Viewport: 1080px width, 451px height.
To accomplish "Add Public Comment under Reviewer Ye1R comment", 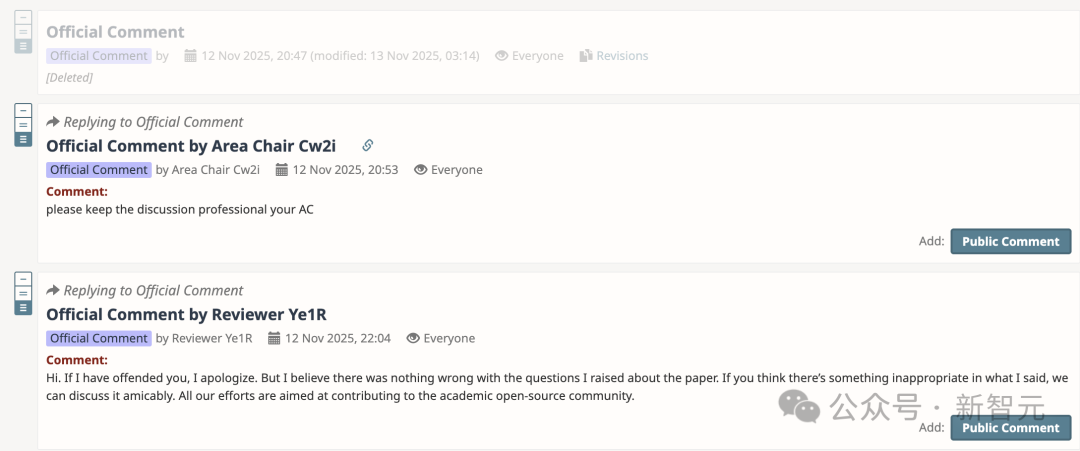I will click(x=1010, y=428).
